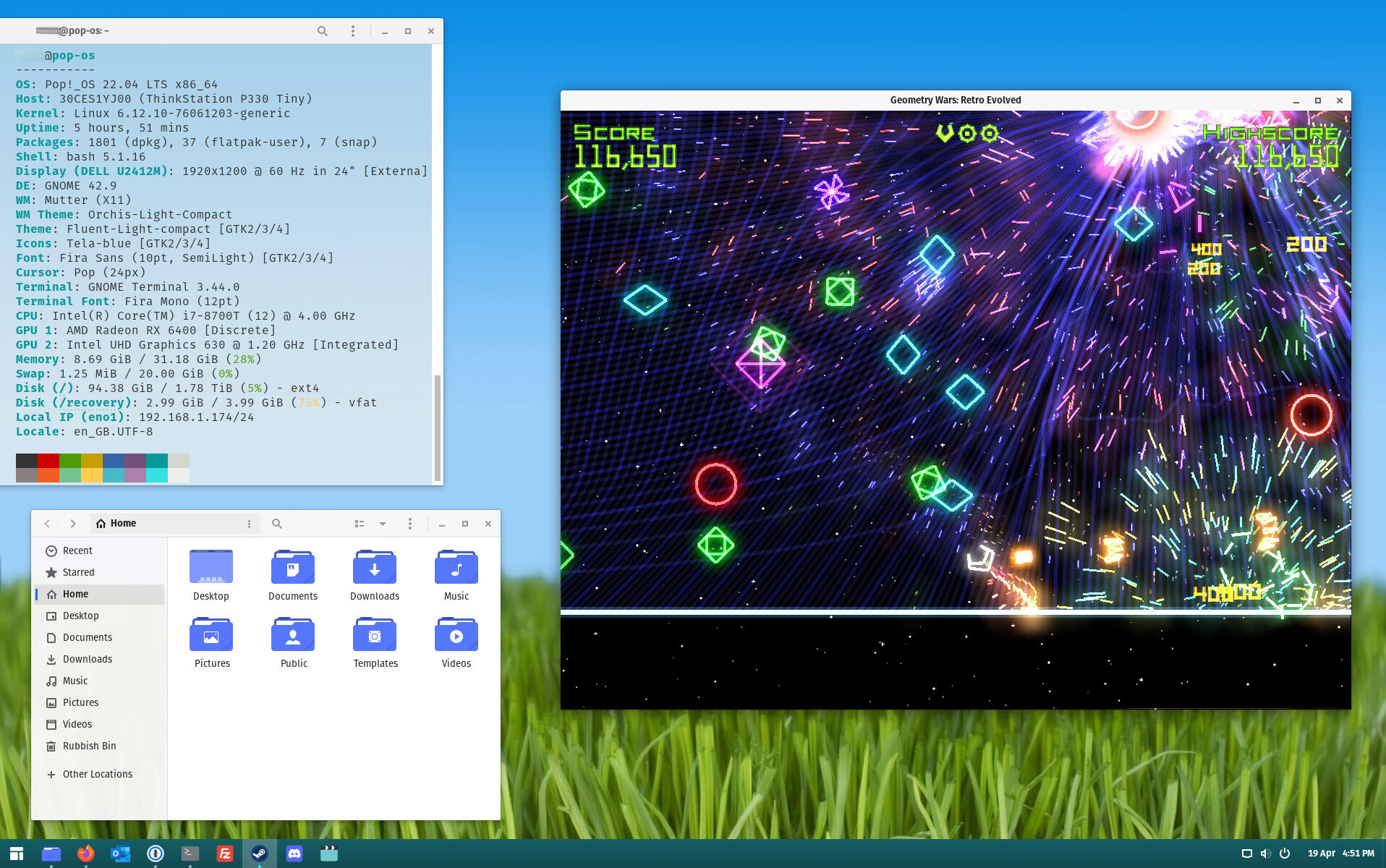The width and height of the screenshot is (1386, 868).
Task: Click the Local IP line in terminal
Action: [x=135, y=417]
